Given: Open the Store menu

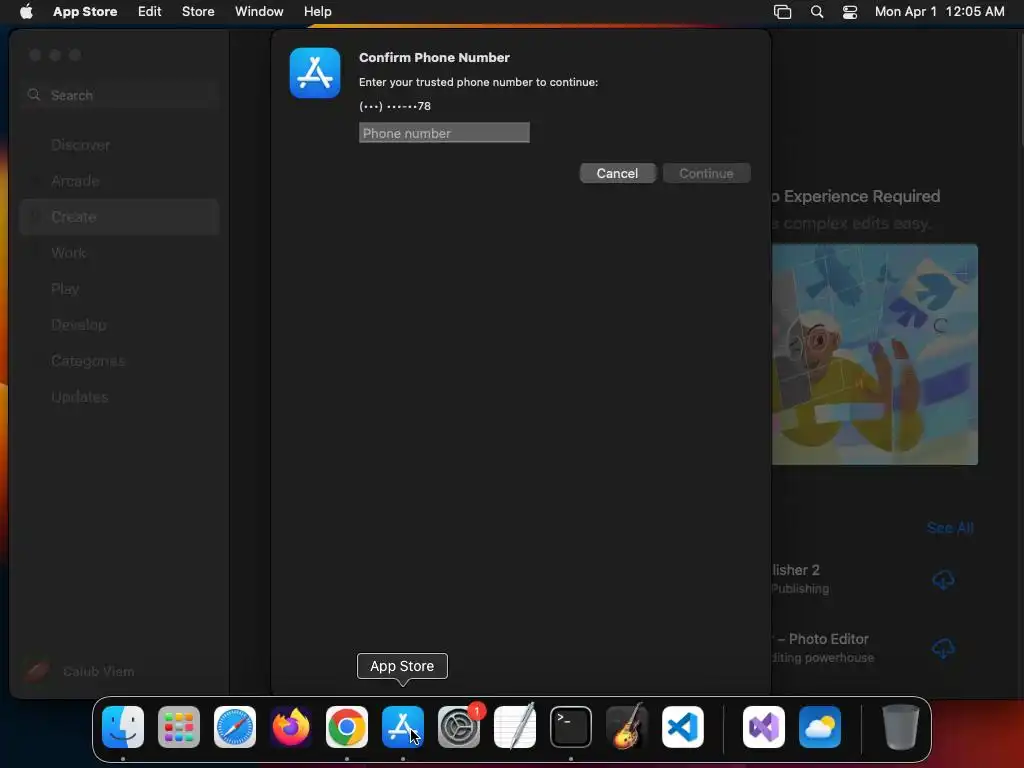Looking at the screenshot, I should click(198, 11).
